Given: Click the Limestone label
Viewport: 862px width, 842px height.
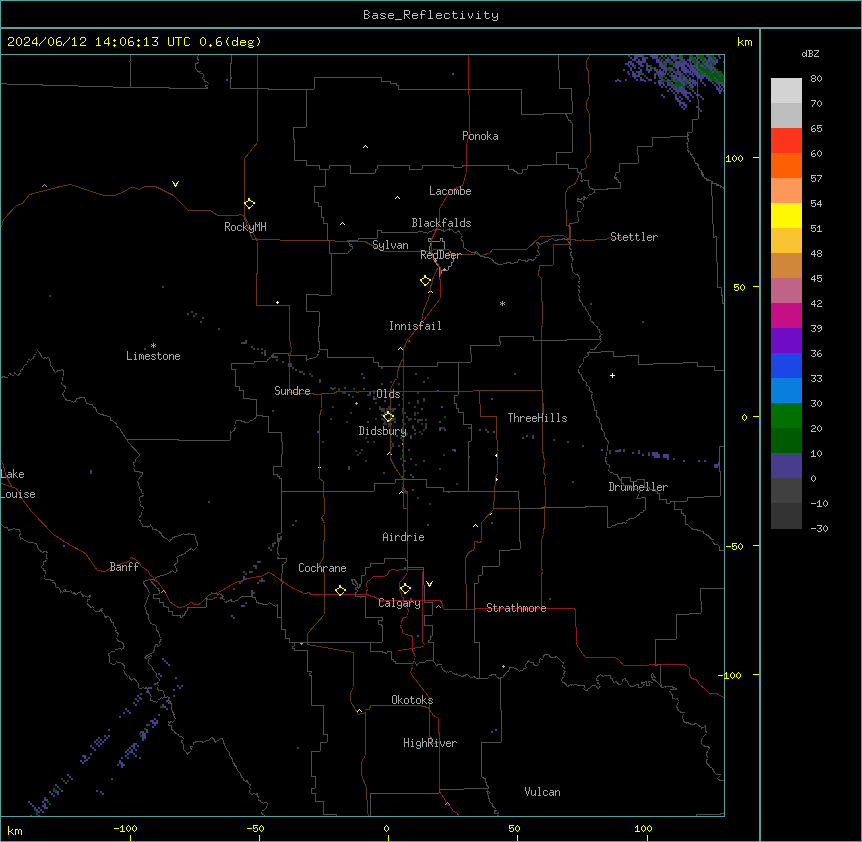Looking at the screenshot, I should [153, 356].
